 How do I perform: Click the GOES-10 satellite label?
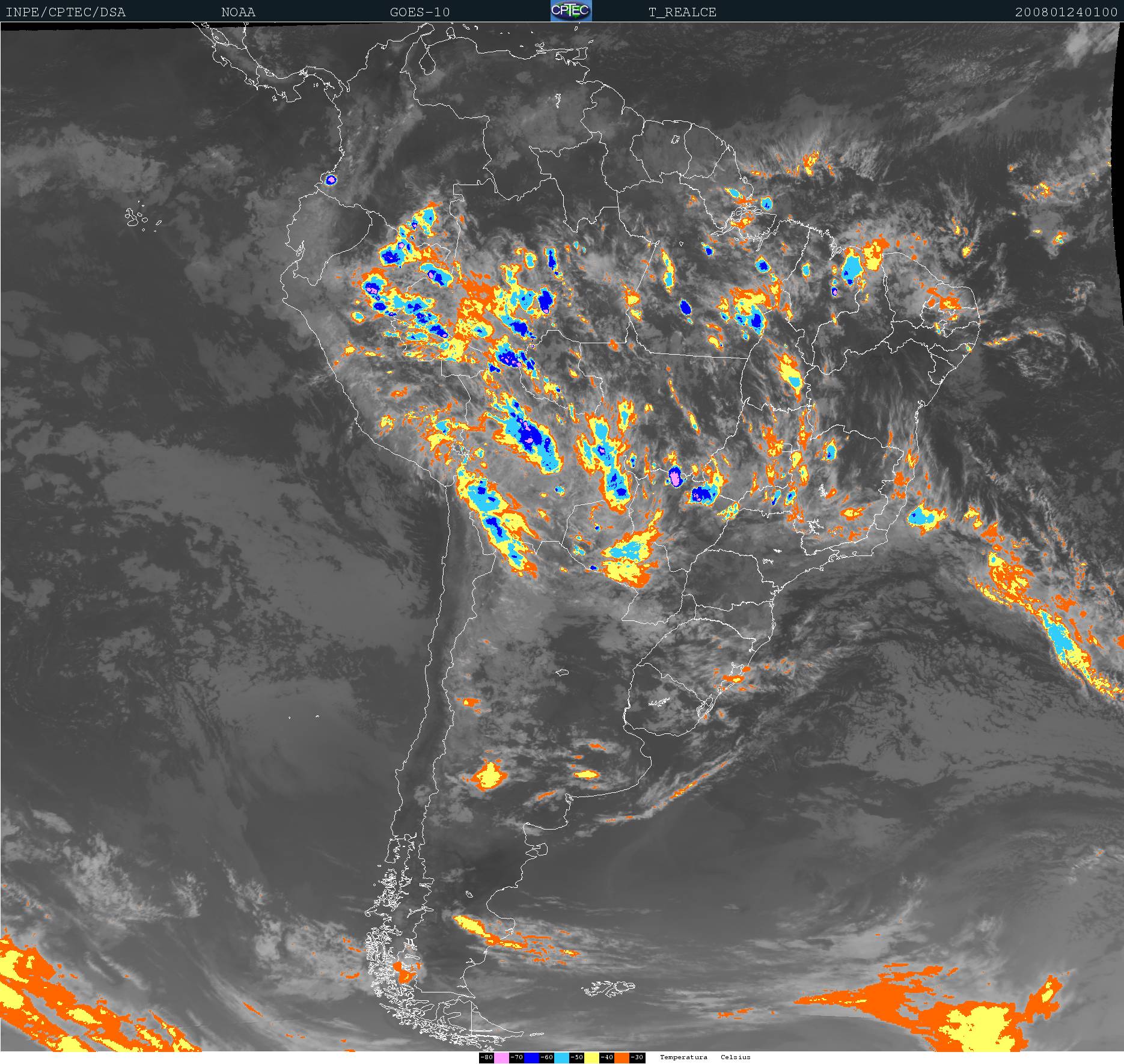coord(420,13)
